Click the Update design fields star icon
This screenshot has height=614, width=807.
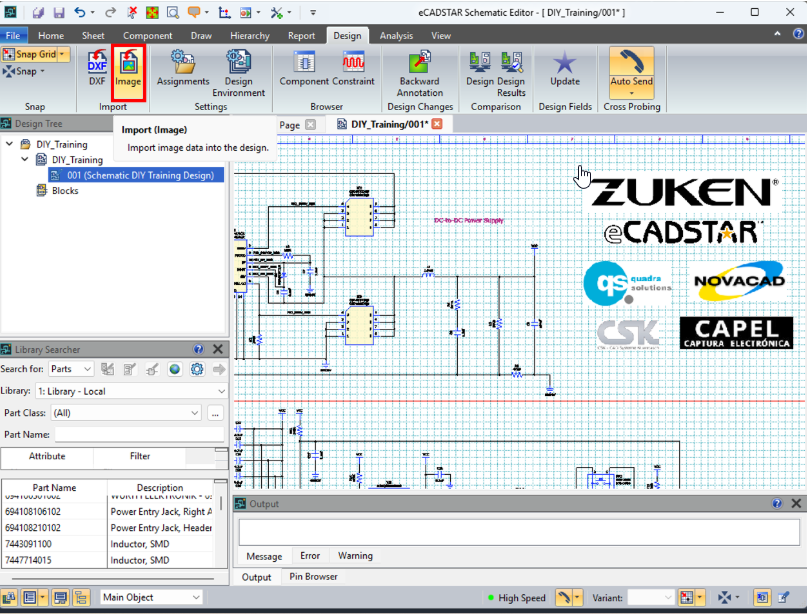click(564, 67)
